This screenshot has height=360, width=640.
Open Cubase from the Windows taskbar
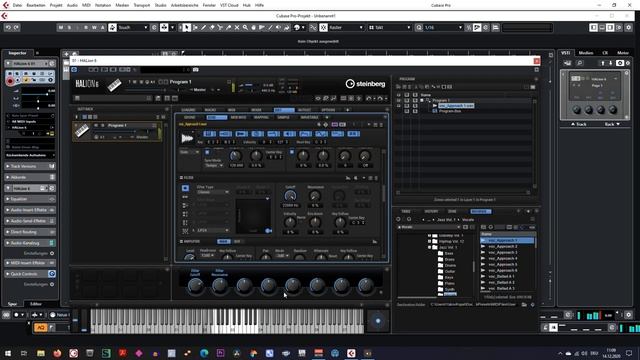(351, 353)
